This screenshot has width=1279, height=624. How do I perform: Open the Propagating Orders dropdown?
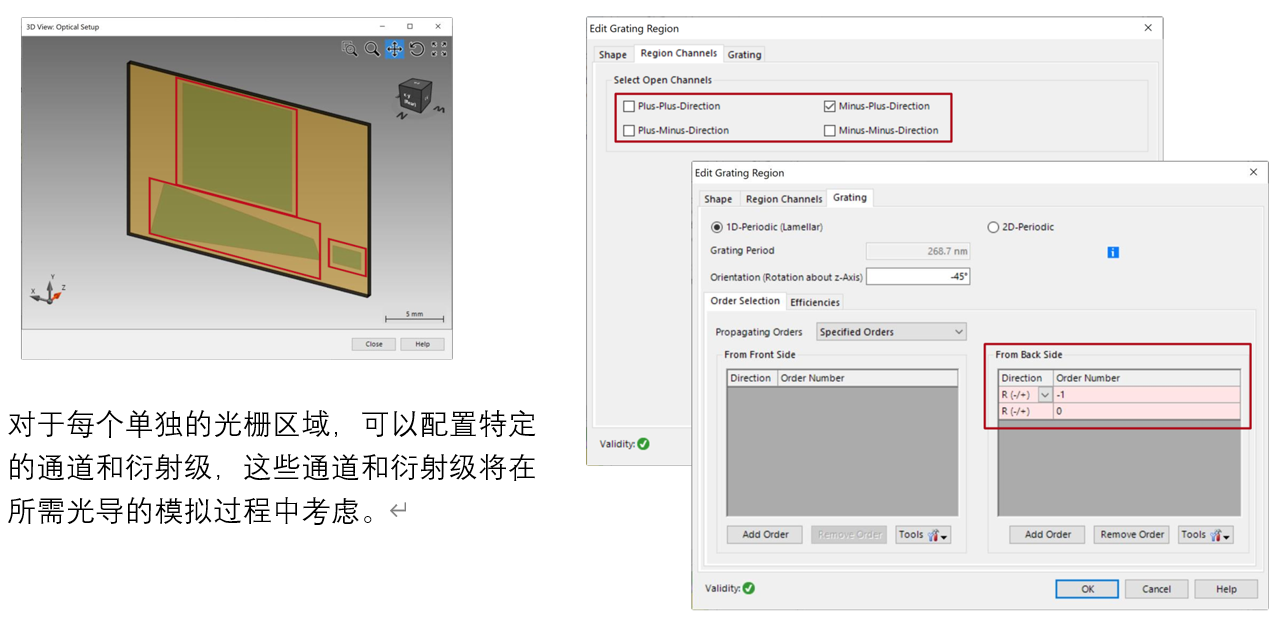point(891,332)
